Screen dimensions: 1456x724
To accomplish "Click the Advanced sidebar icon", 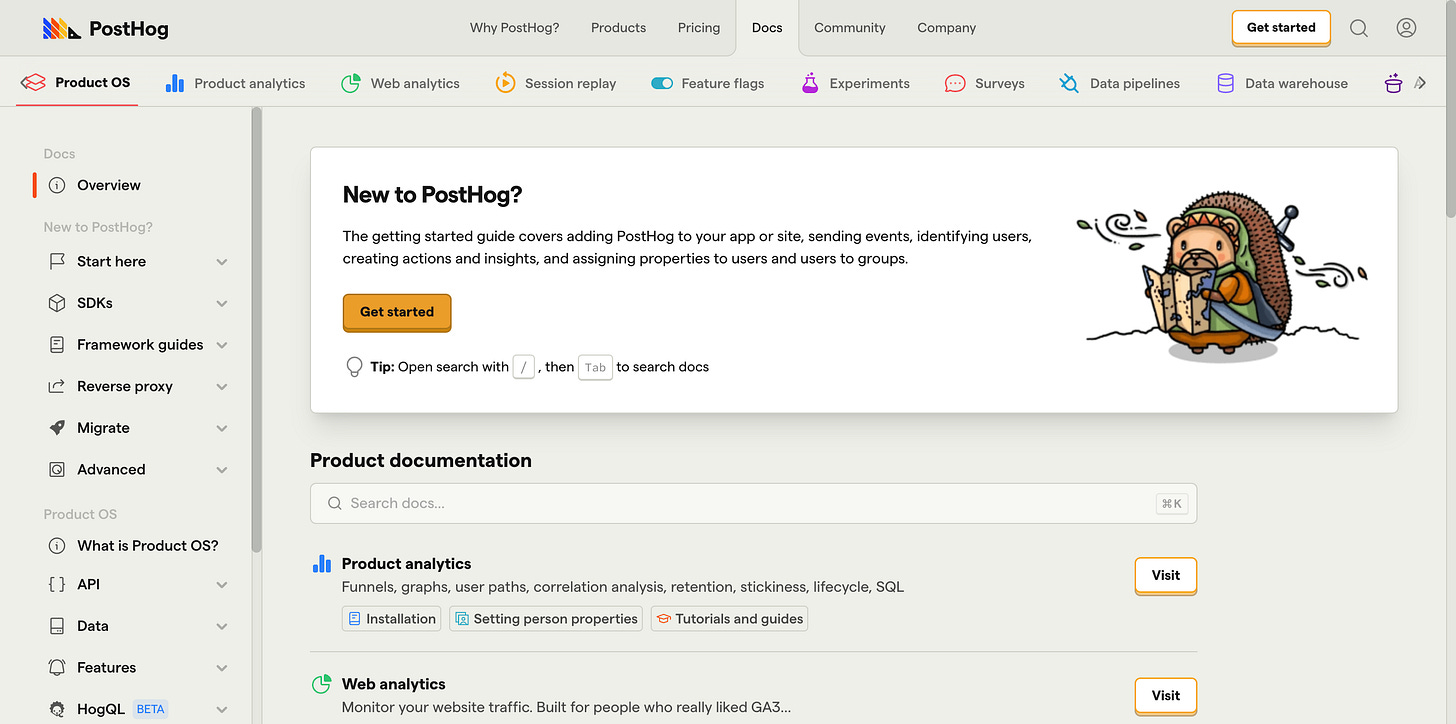I will pyautogui.click(x=57, y=470).
